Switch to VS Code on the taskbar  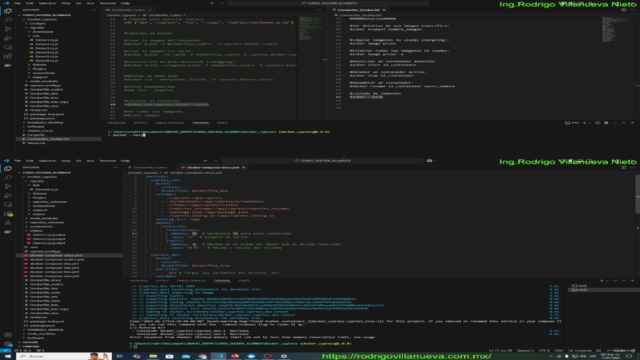click(x=219, y=356)
